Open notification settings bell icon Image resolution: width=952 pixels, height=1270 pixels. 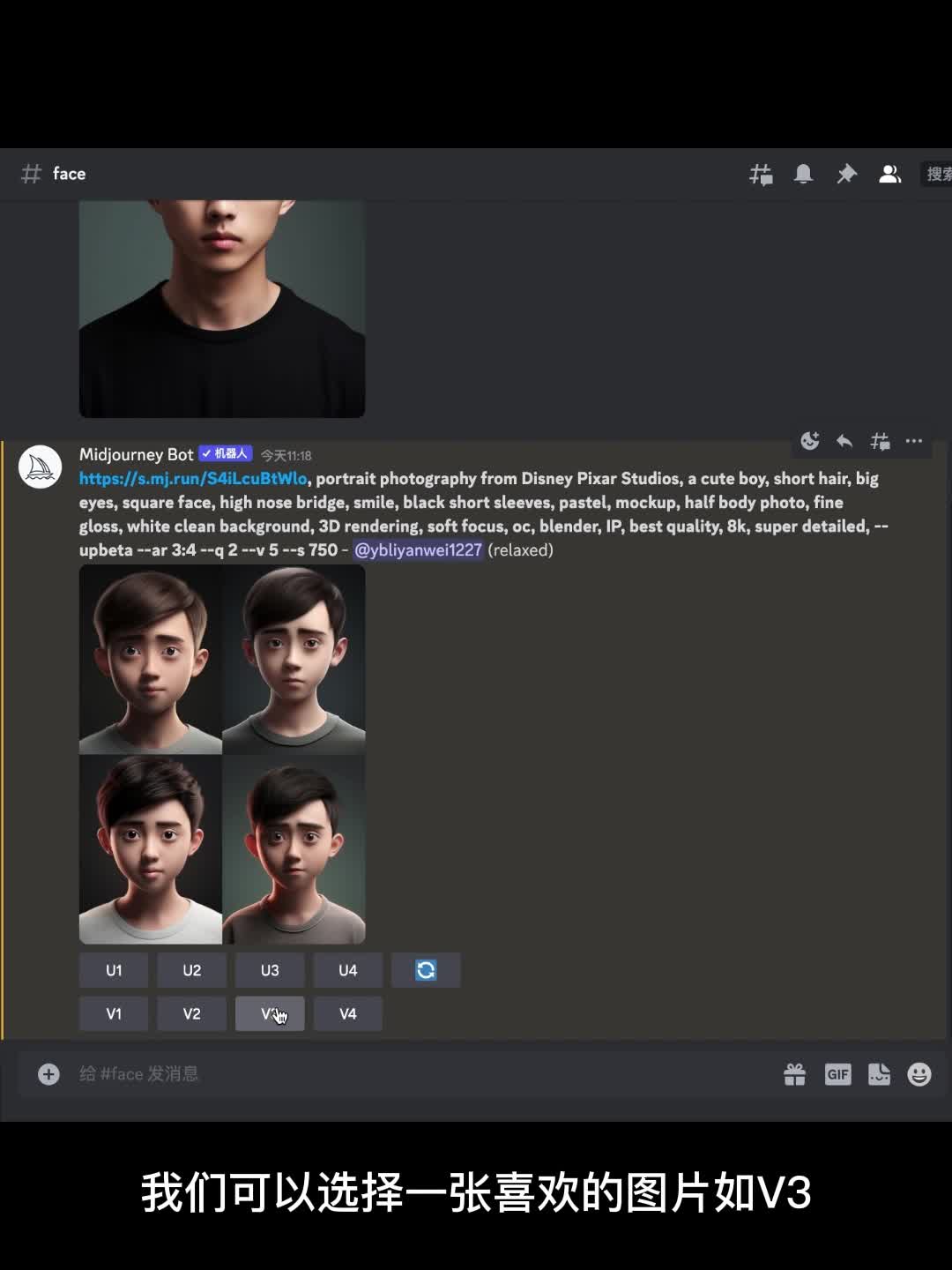point(803,175)
